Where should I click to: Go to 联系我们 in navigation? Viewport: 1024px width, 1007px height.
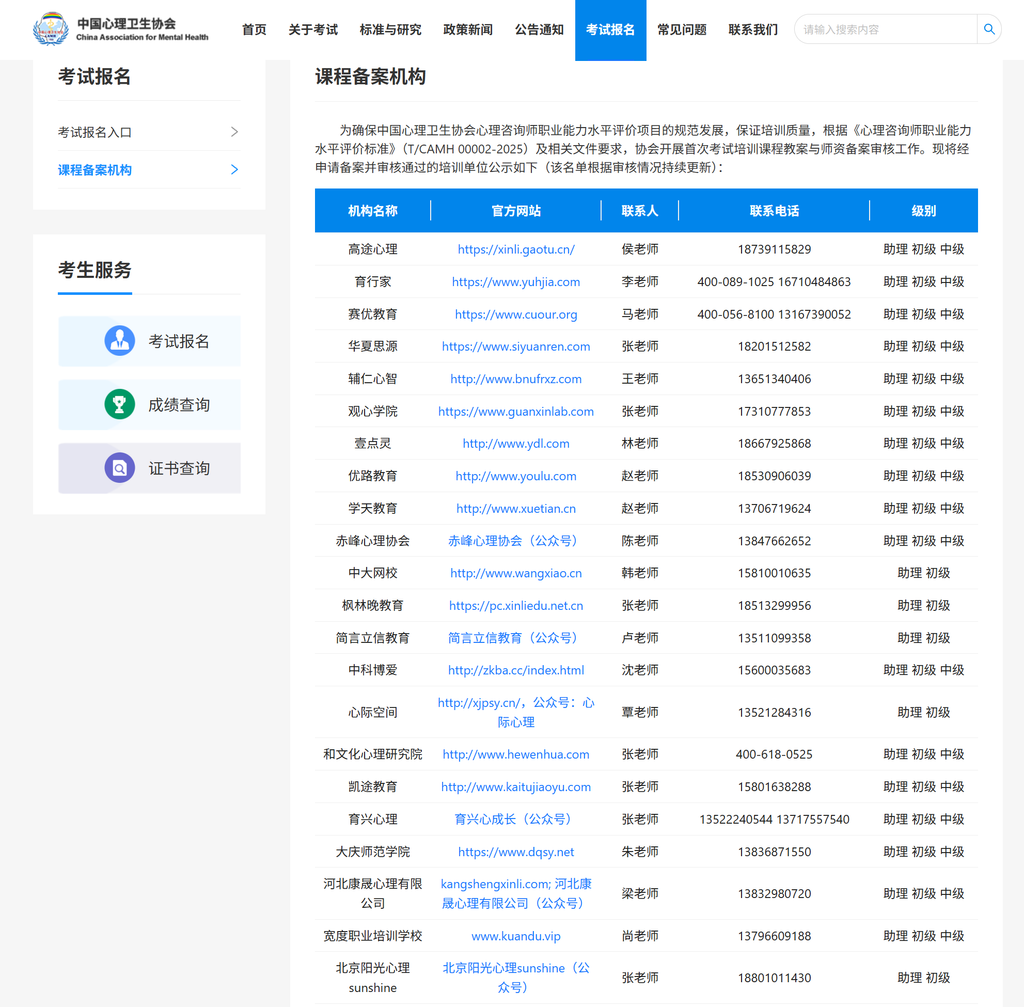[x=753, y=30]
